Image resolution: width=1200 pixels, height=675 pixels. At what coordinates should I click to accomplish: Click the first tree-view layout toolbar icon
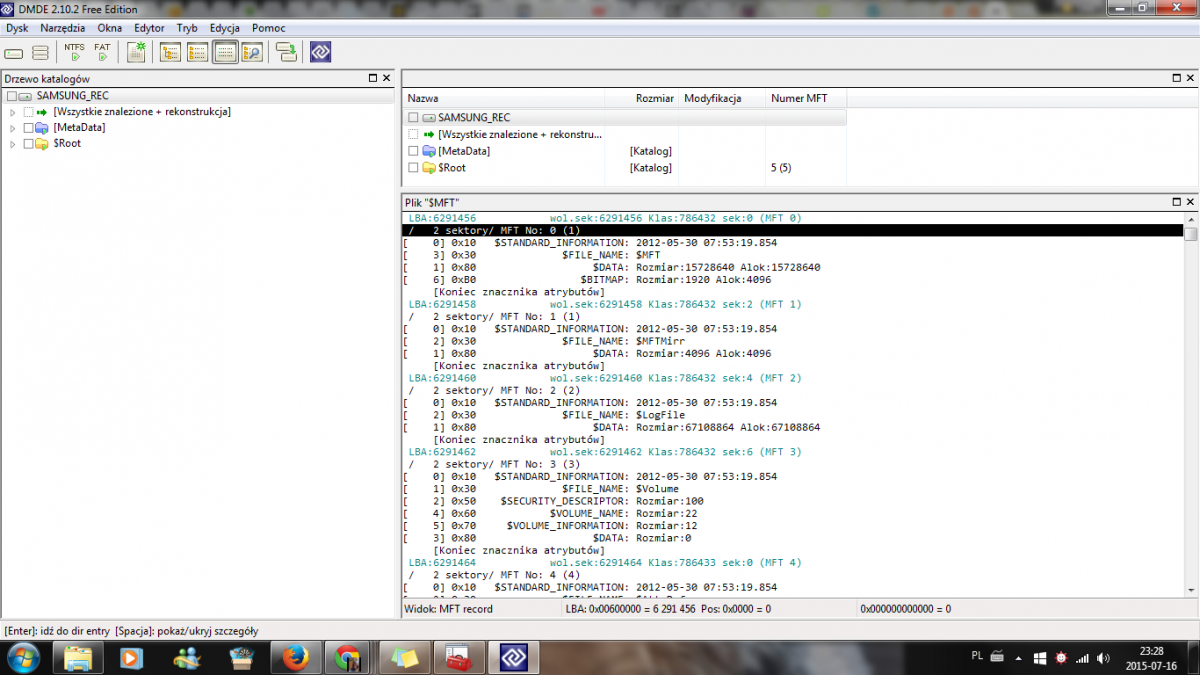170,52
